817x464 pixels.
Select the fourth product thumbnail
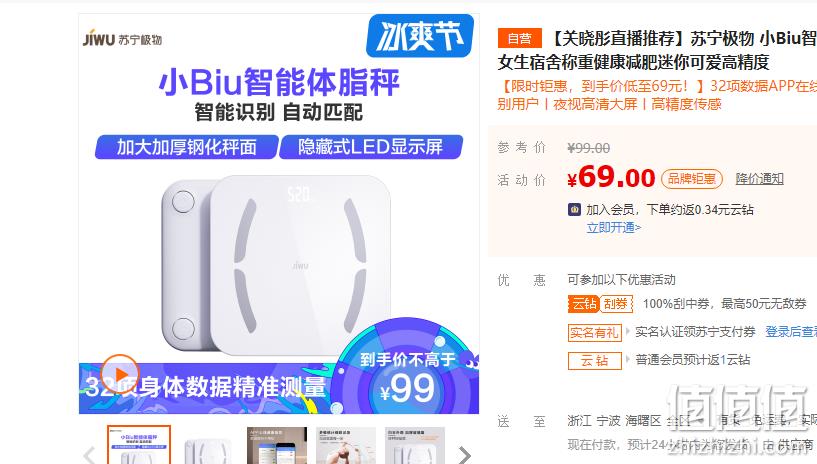[346, 446]
